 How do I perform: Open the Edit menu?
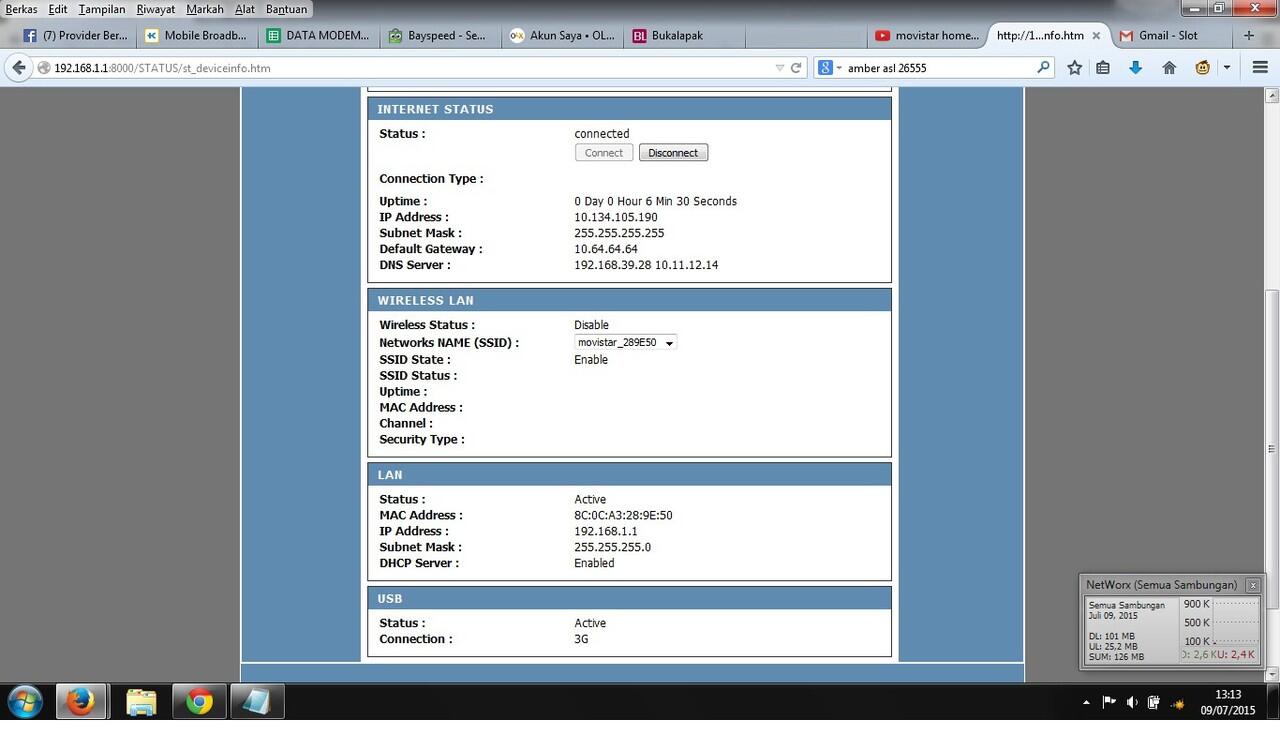58,9
